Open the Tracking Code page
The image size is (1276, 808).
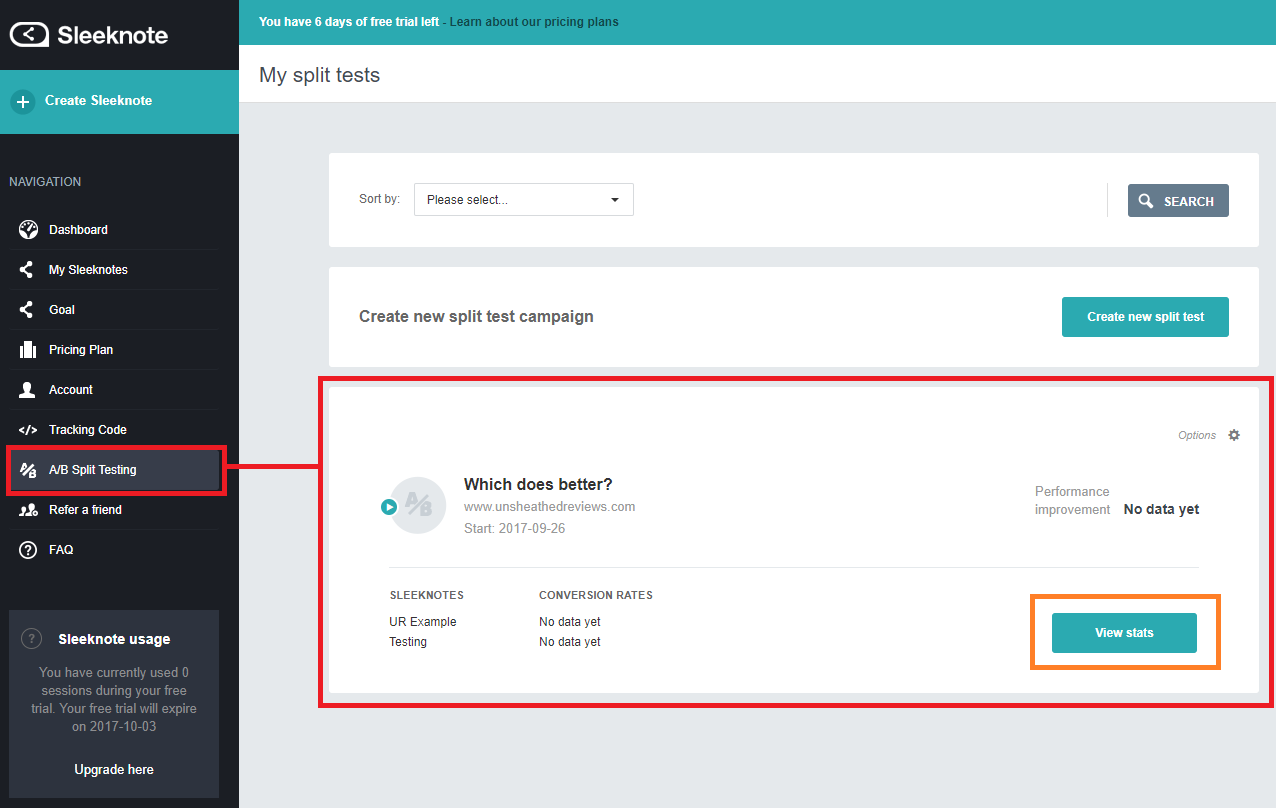(113, 430)
